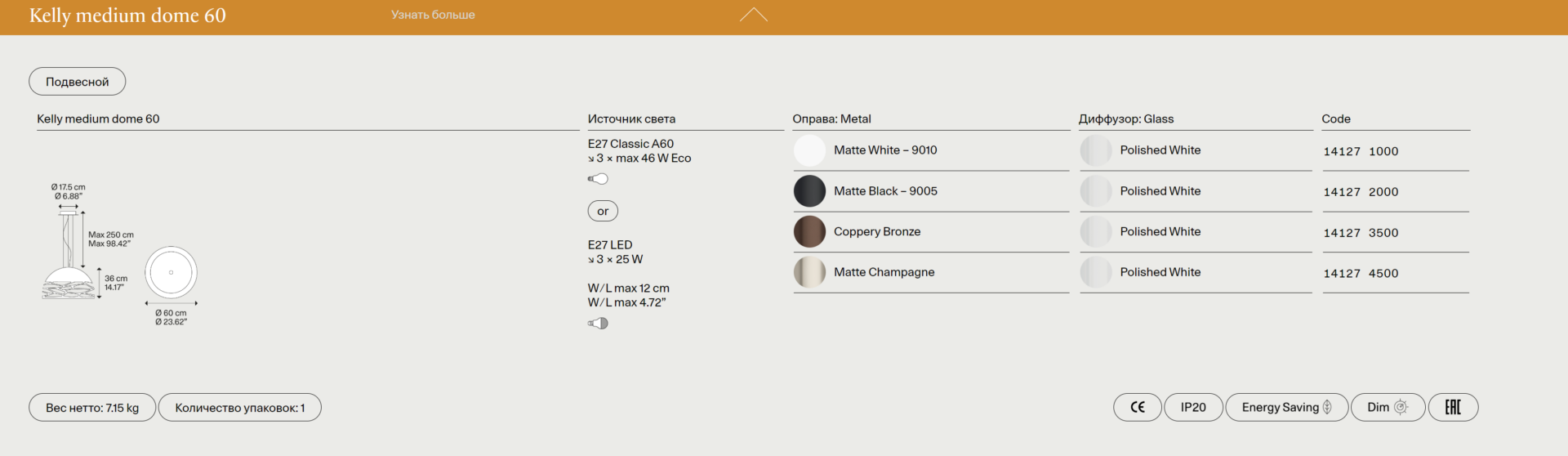Image resolution: width=1568 pixels, height=456 pixels.
Task: Click the Вес нетто 7.15 kg badge
Action: coord(92,408)
